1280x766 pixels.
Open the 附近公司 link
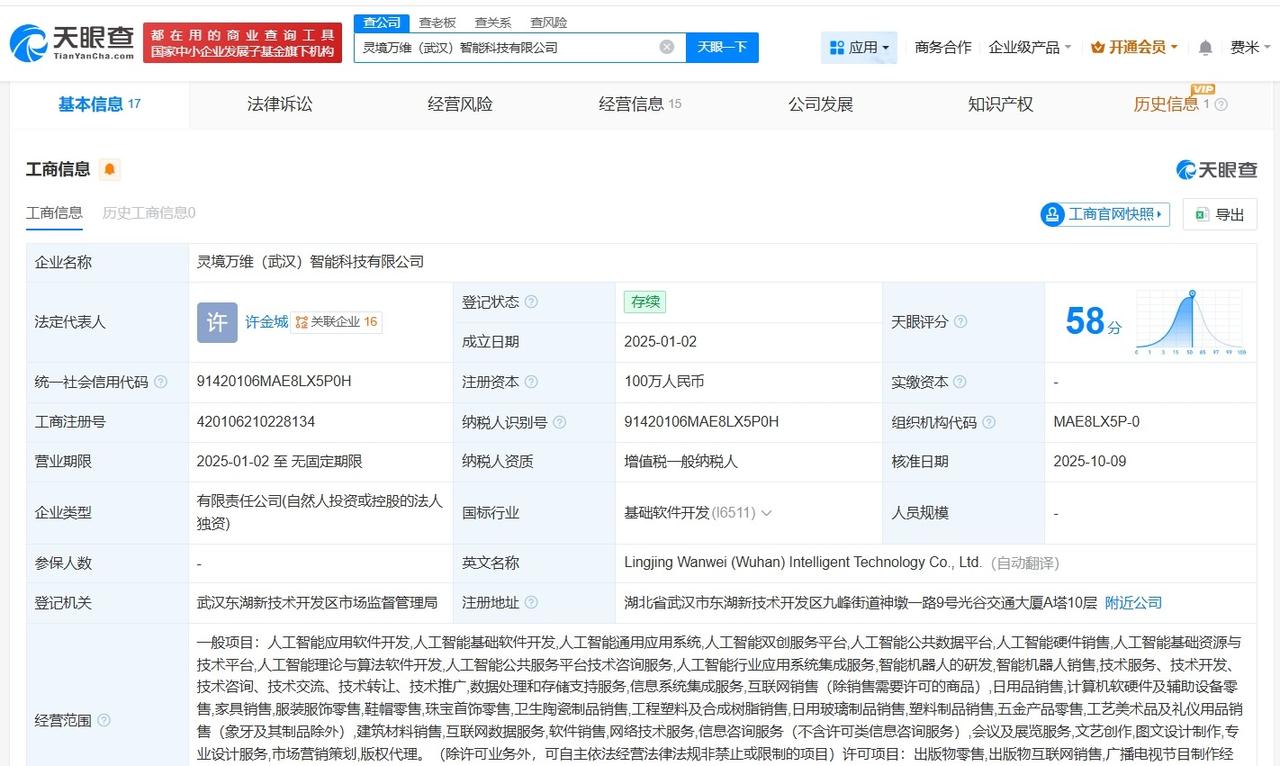click(1134, 602)
